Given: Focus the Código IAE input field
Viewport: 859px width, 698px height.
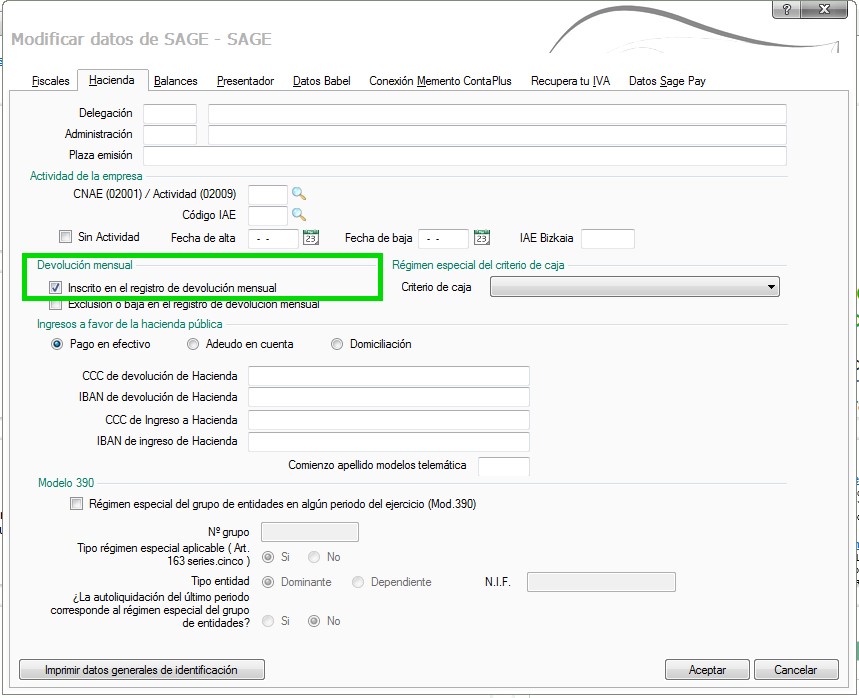Looking at the screenshot, I should [x=268, y=215].
